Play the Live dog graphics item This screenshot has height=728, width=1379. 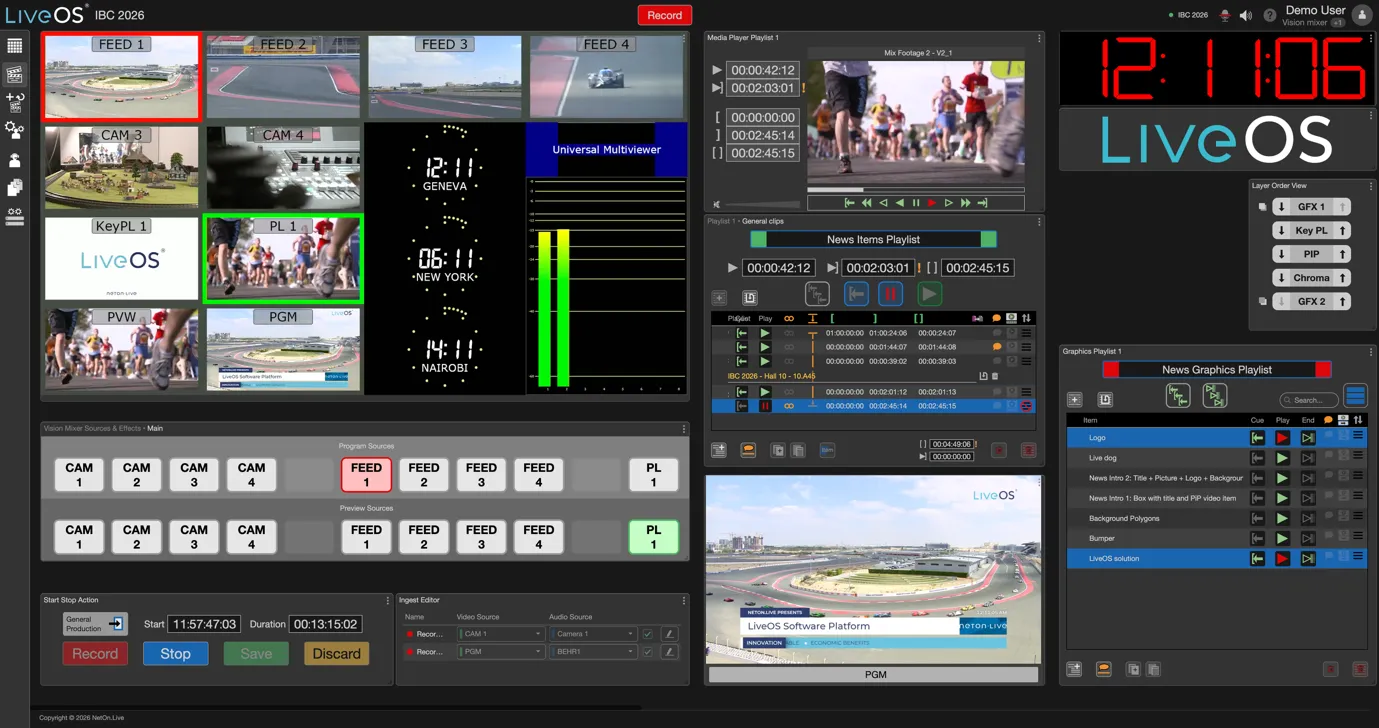[x=1282, y=458]
